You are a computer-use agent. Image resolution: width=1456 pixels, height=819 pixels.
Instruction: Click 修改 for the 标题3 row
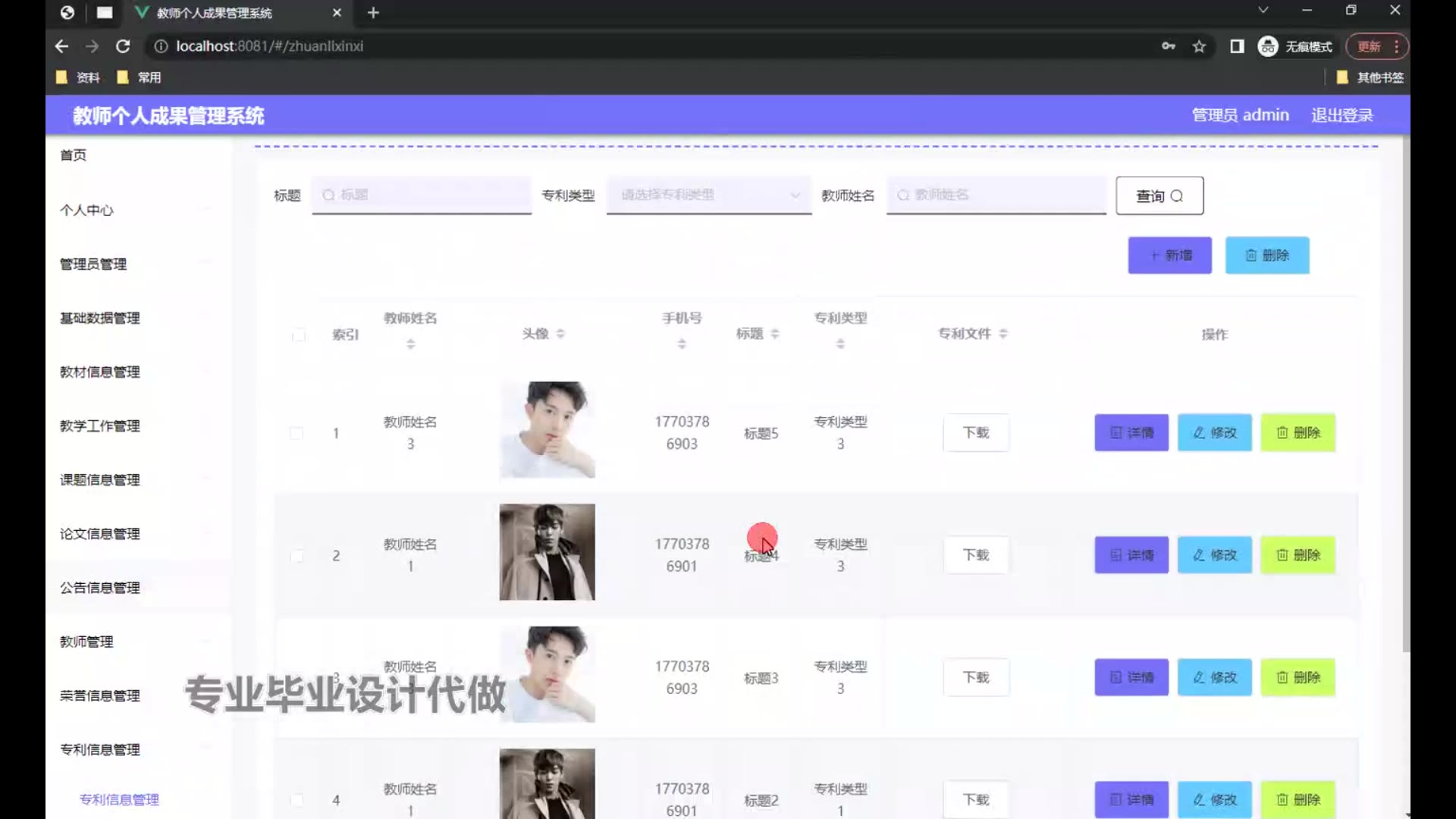point(1215,677)
